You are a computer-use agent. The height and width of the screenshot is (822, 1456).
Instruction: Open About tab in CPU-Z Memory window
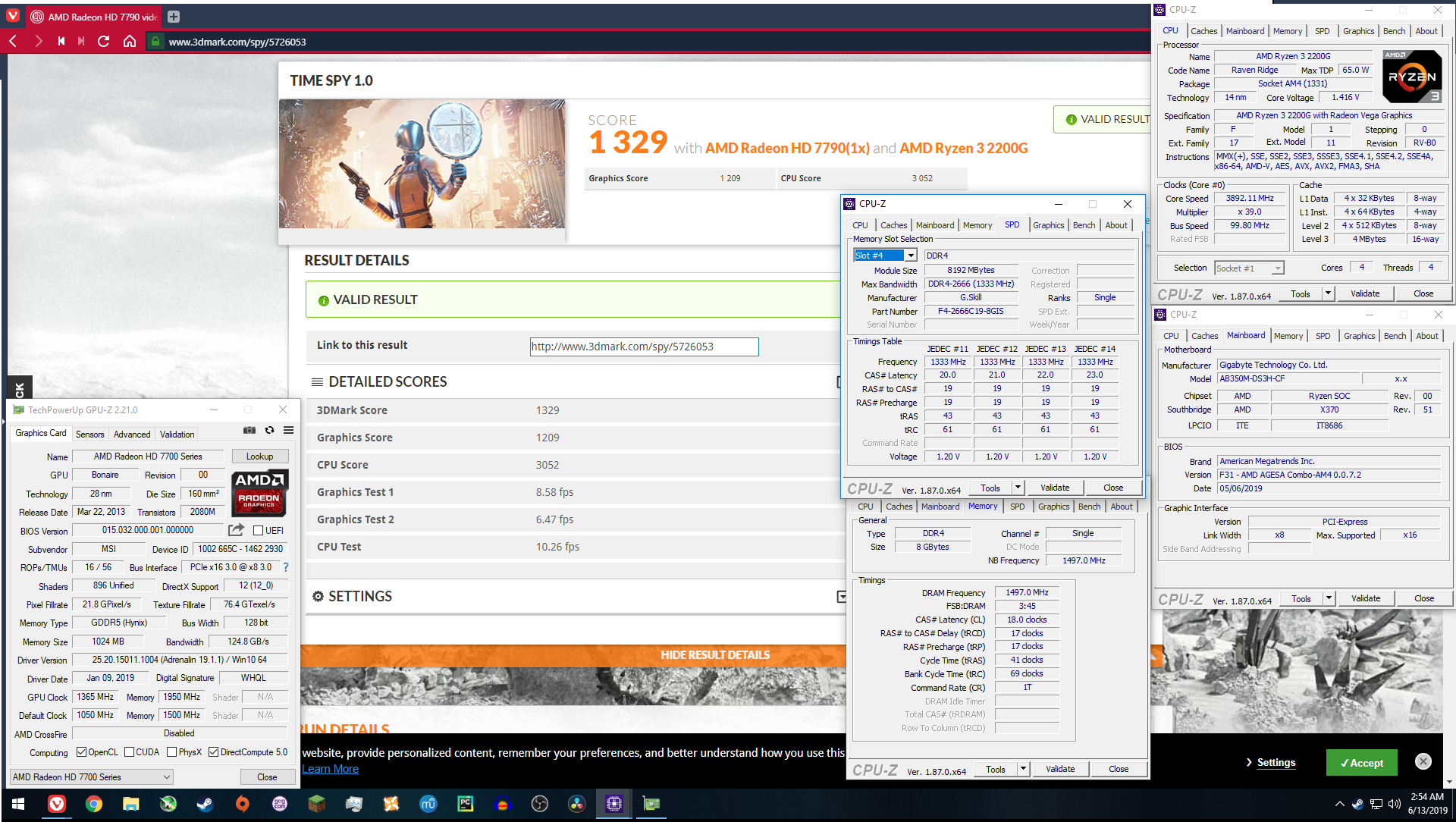coord(1122,507)
